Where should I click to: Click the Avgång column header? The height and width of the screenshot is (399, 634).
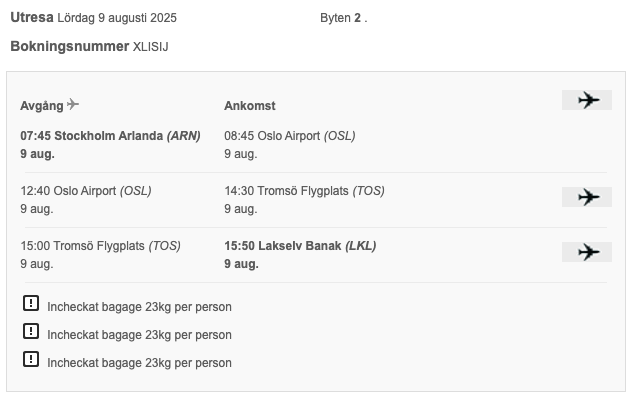(42, 106)
